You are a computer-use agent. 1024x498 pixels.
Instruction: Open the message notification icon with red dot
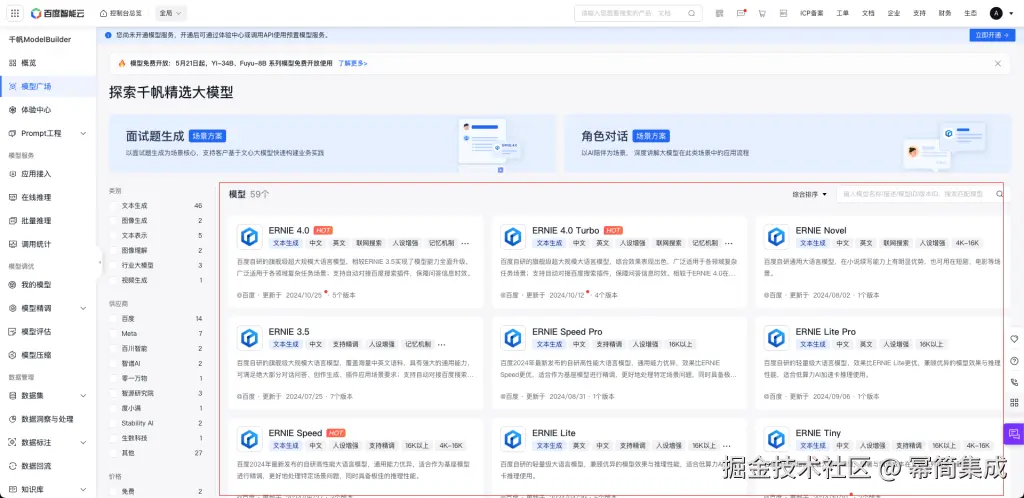click(741, 13)
